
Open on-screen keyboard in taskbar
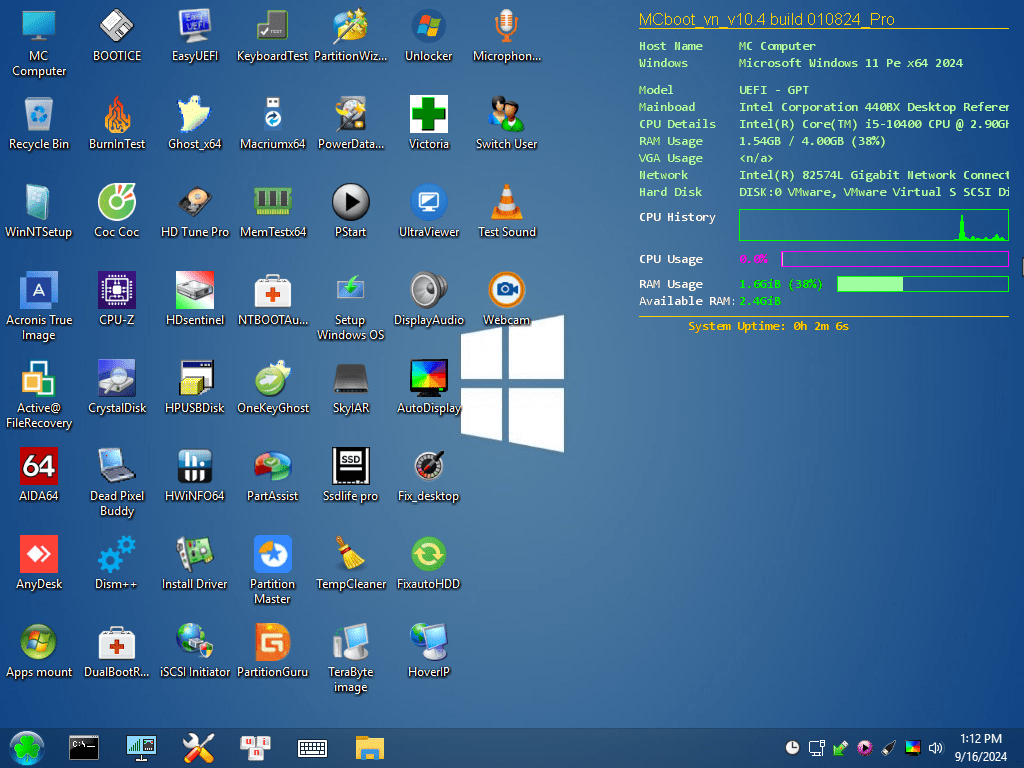coord(312,748)
